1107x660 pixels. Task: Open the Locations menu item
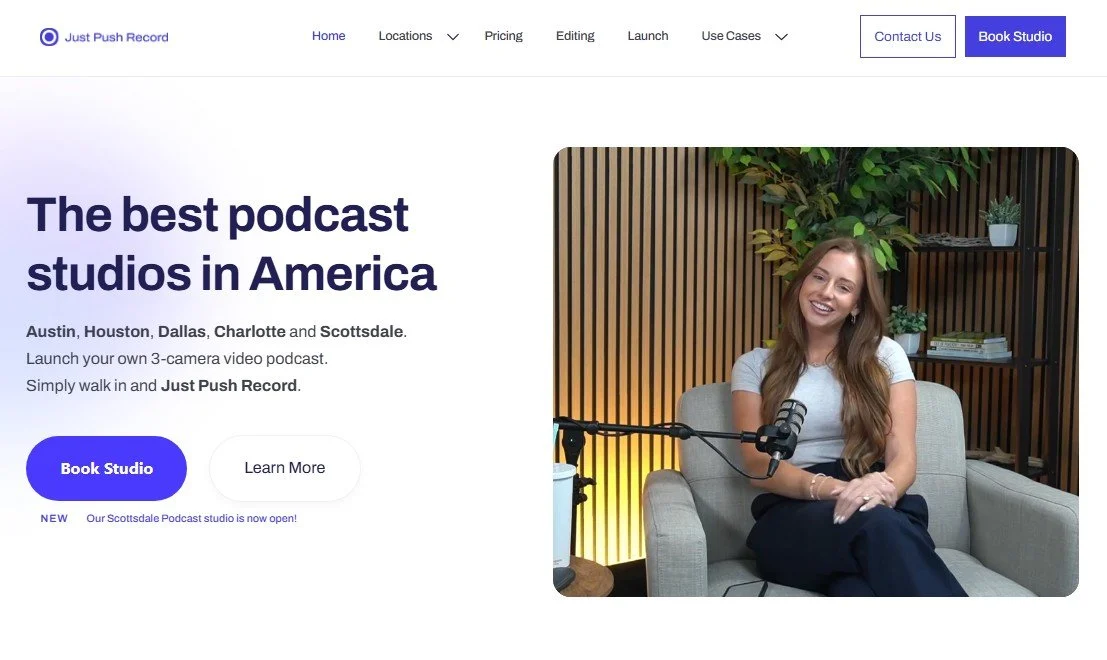(x=405, y=36)
